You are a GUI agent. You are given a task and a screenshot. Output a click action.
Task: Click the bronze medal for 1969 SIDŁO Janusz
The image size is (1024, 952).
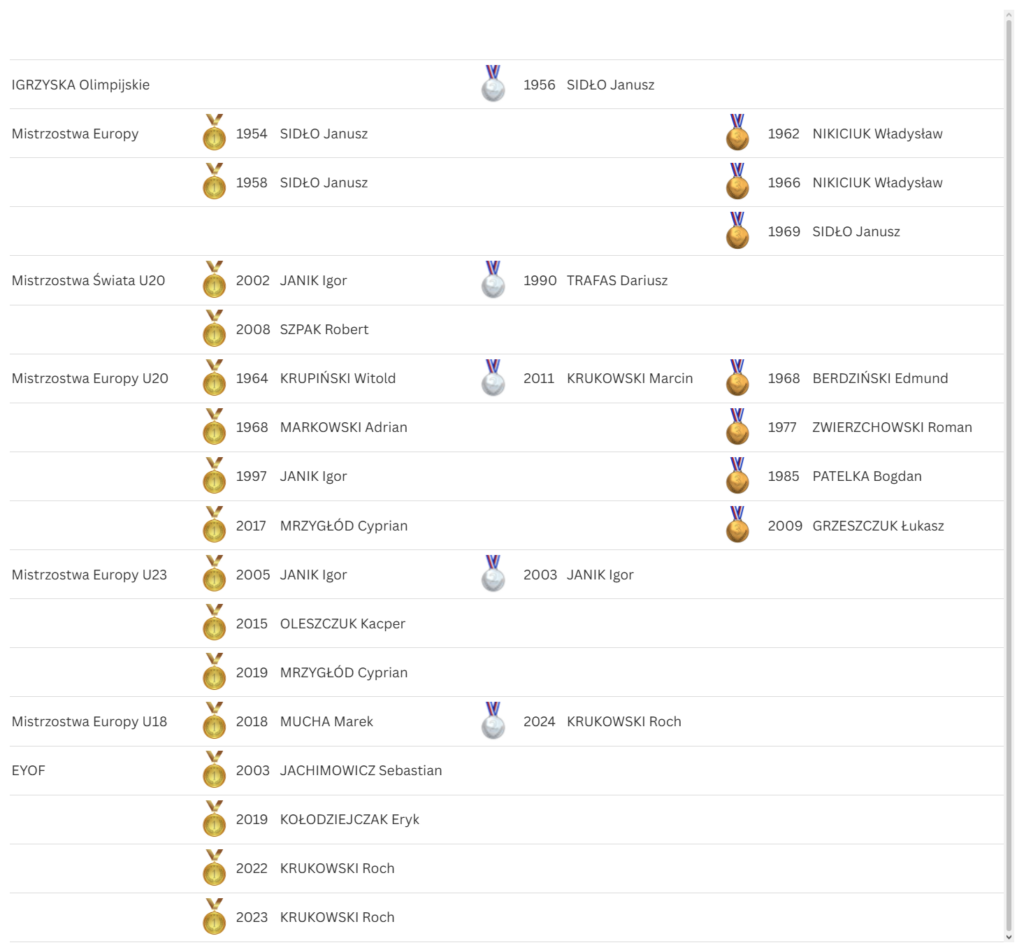tap(737, 231)
